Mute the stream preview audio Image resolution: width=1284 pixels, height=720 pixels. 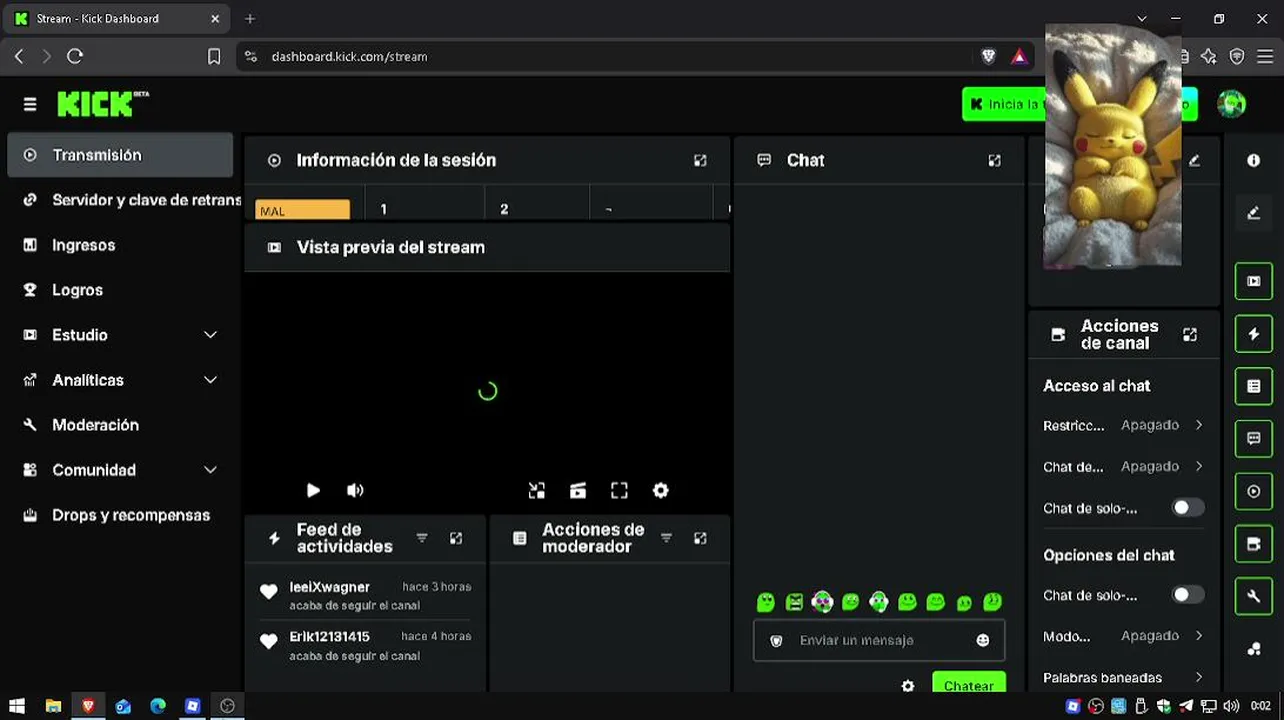click(x=355, y=490)
